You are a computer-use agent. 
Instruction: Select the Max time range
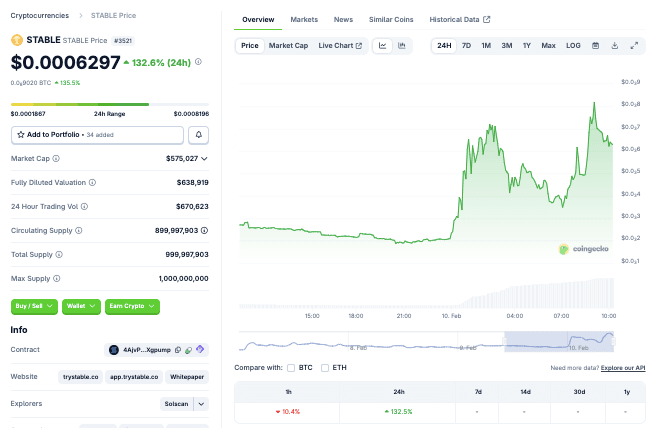pos(548,46)
